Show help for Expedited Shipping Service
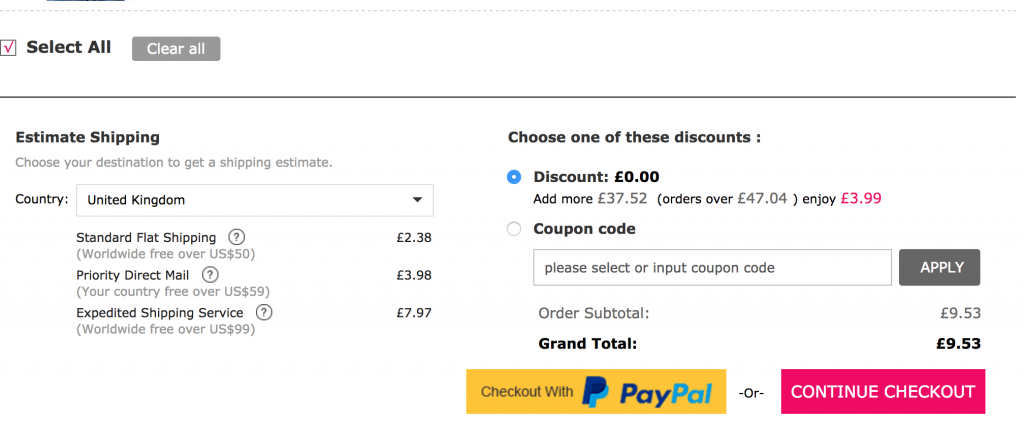Viewport: 1024px width, 423px height. [x=264, y=313]
